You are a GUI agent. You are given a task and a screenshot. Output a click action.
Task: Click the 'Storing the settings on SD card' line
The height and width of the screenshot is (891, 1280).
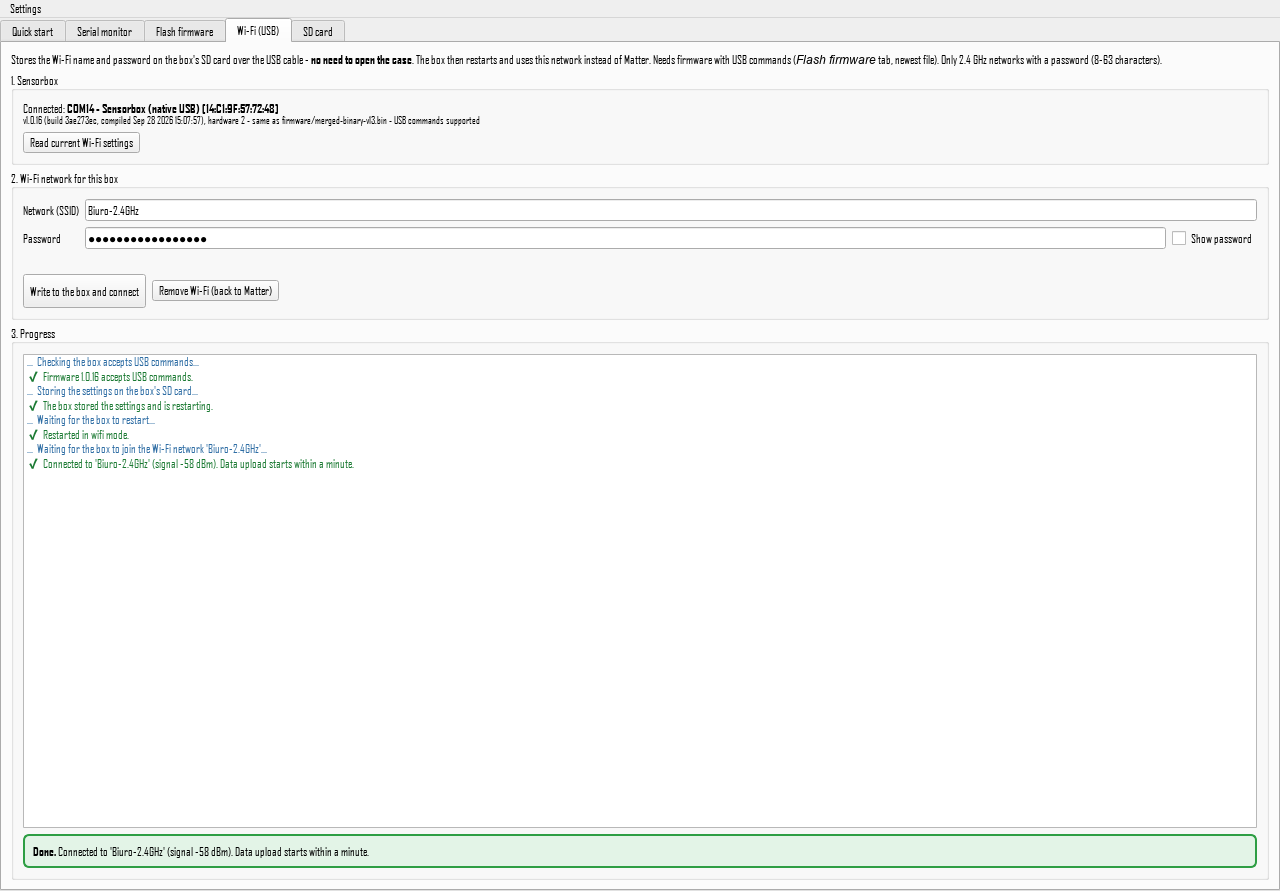tap(112, 391)
